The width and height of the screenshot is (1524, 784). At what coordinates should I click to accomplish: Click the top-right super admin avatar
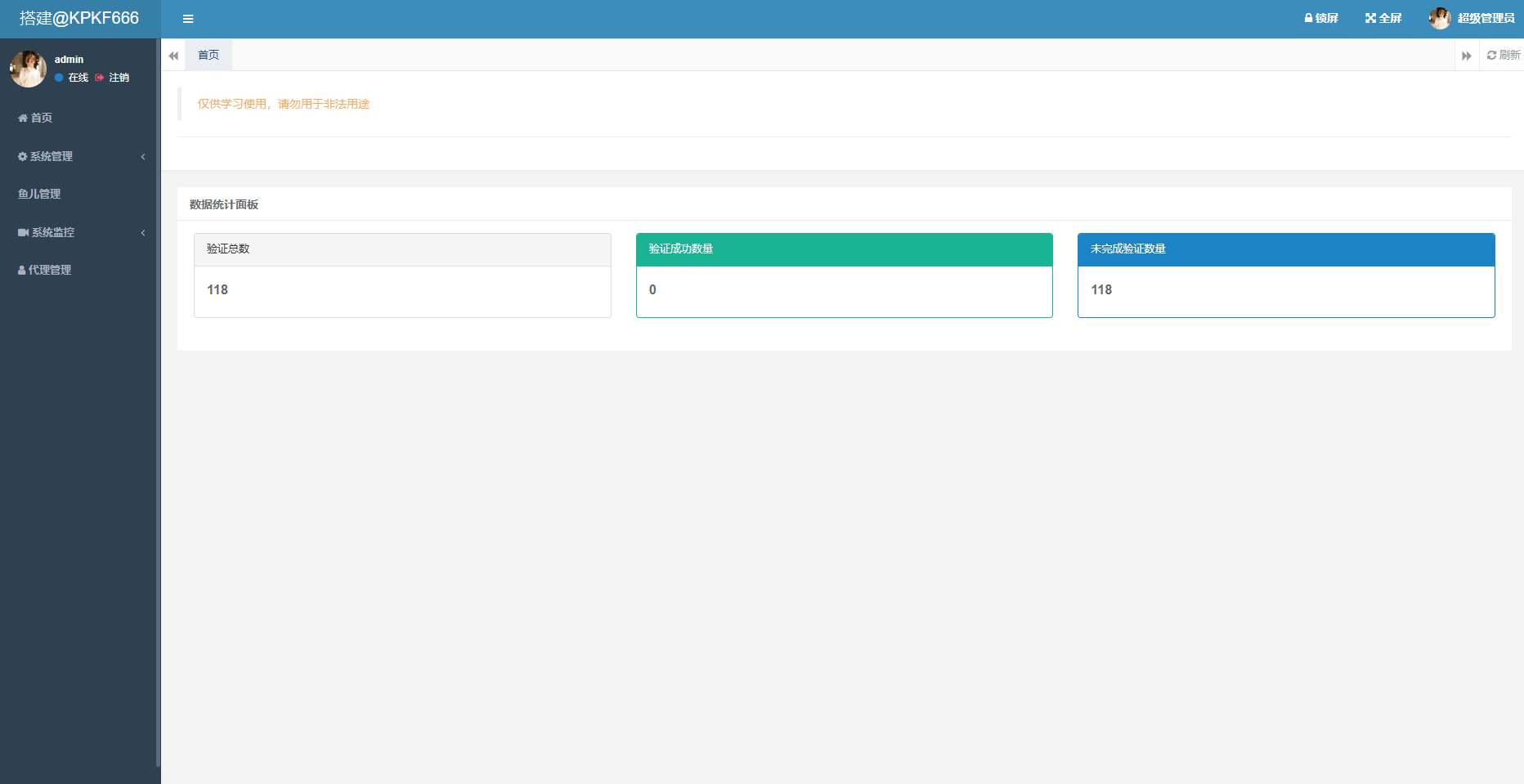(1439, 18)
